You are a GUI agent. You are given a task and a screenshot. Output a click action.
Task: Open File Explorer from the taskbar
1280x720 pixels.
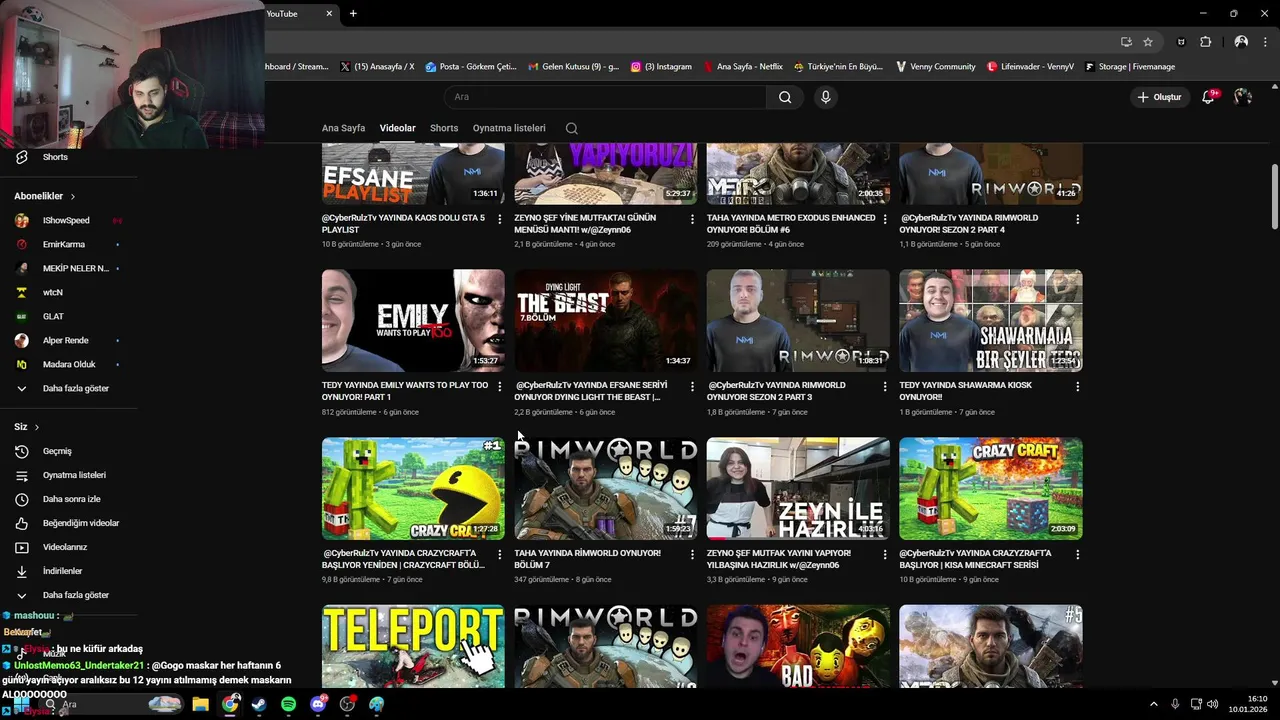[x=200, y=704]
